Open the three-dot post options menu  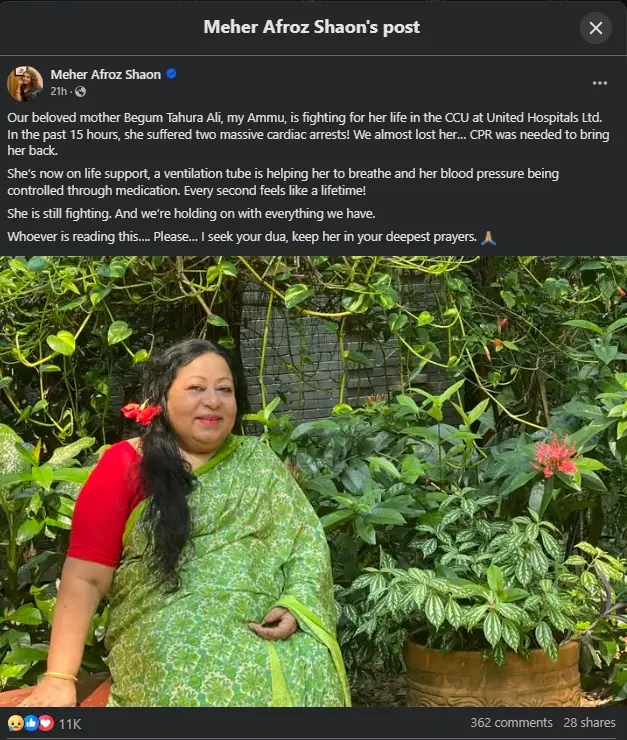600,83
